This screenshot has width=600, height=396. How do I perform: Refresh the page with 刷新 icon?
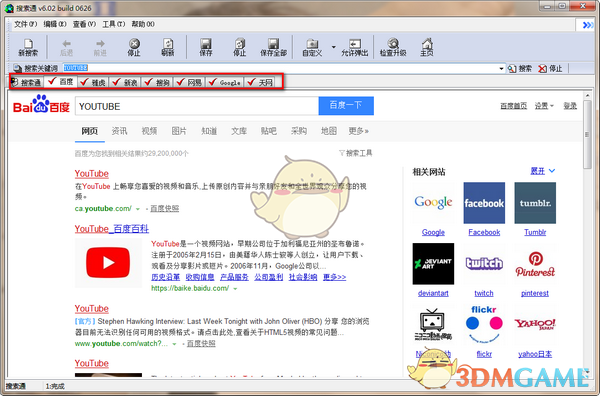point(168,47)
